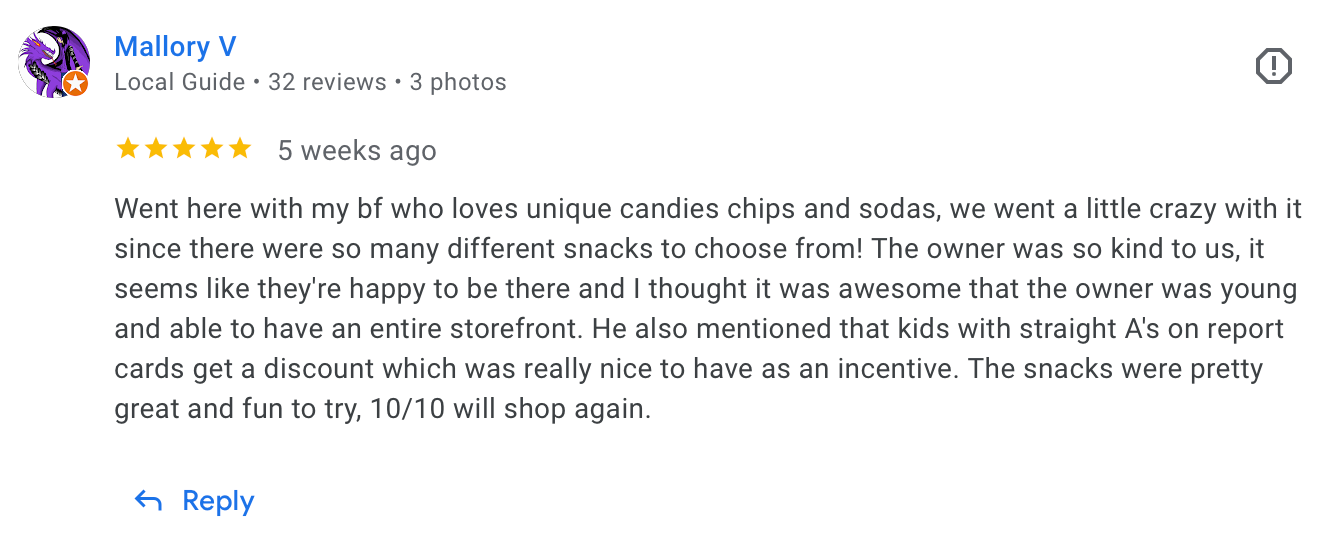Open the Mallory V profile link
1344x550 pixels.
point(175,47)
